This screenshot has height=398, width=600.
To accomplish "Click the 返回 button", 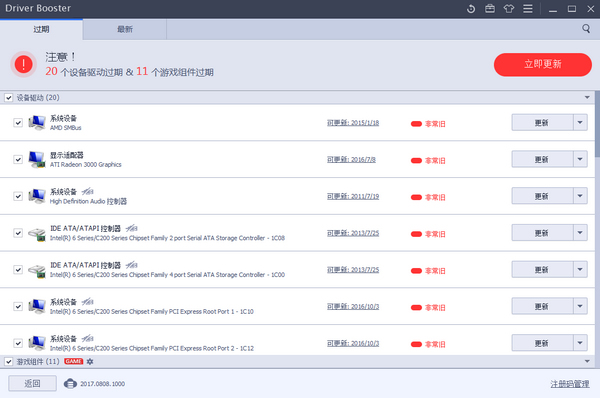I will [33, 383].
